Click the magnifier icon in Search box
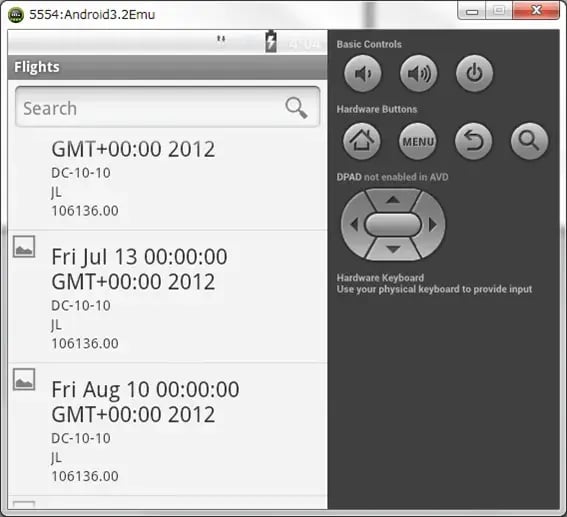567x517 pixels. (296, 108)
